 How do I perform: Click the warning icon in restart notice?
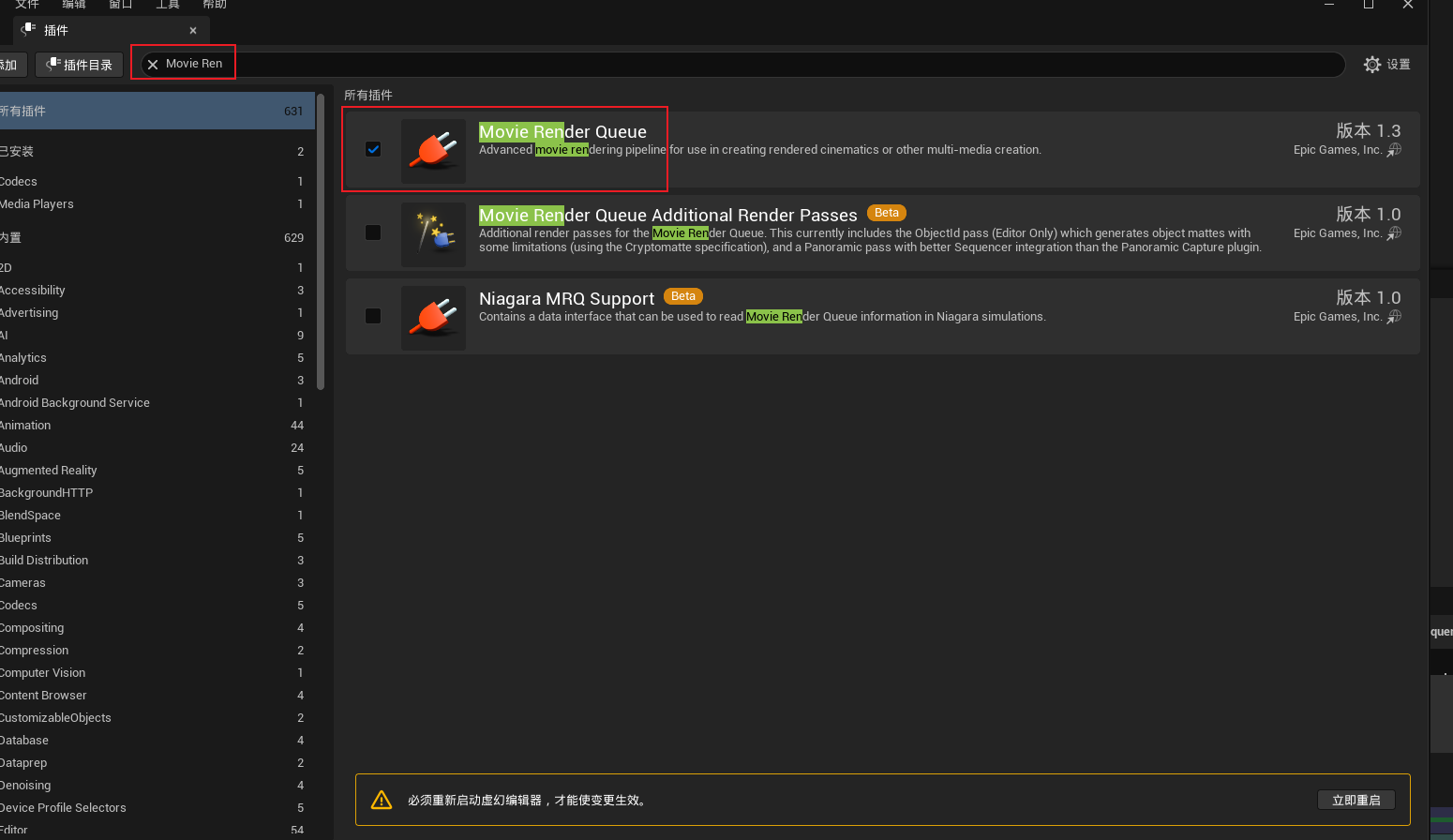coord(382,800)
